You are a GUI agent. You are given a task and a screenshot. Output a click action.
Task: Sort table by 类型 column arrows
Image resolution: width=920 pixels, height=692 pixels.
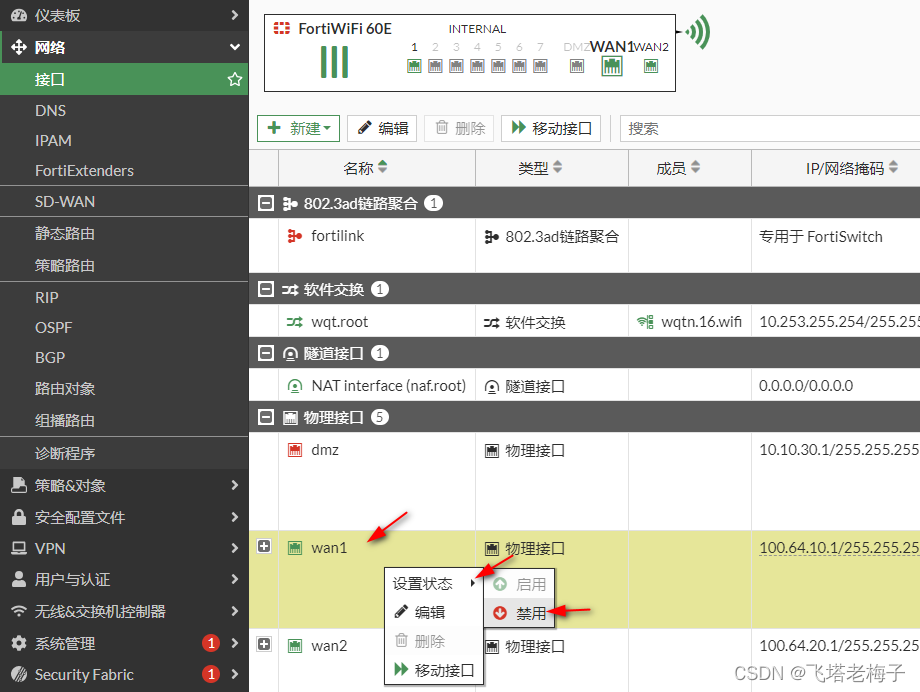(x=557, y=167)
